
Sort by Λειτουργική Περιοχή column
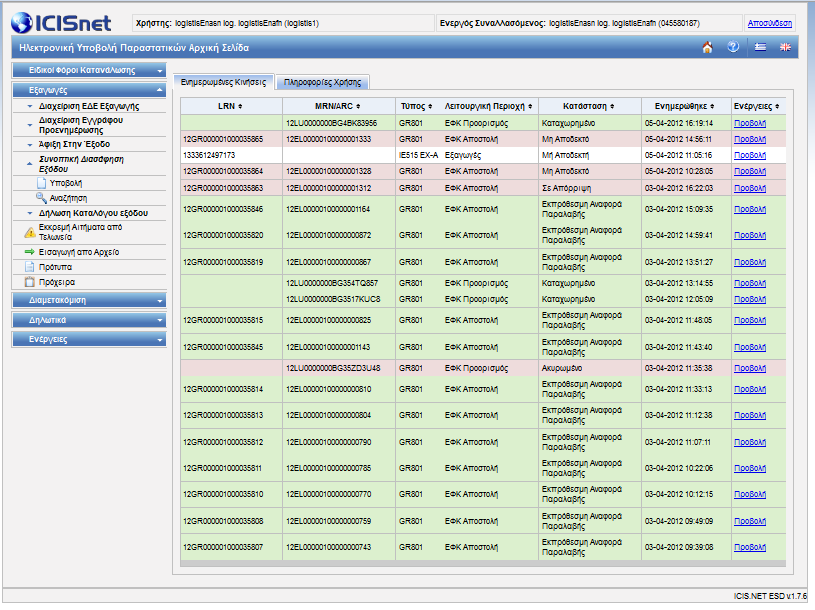click(489, 106)
